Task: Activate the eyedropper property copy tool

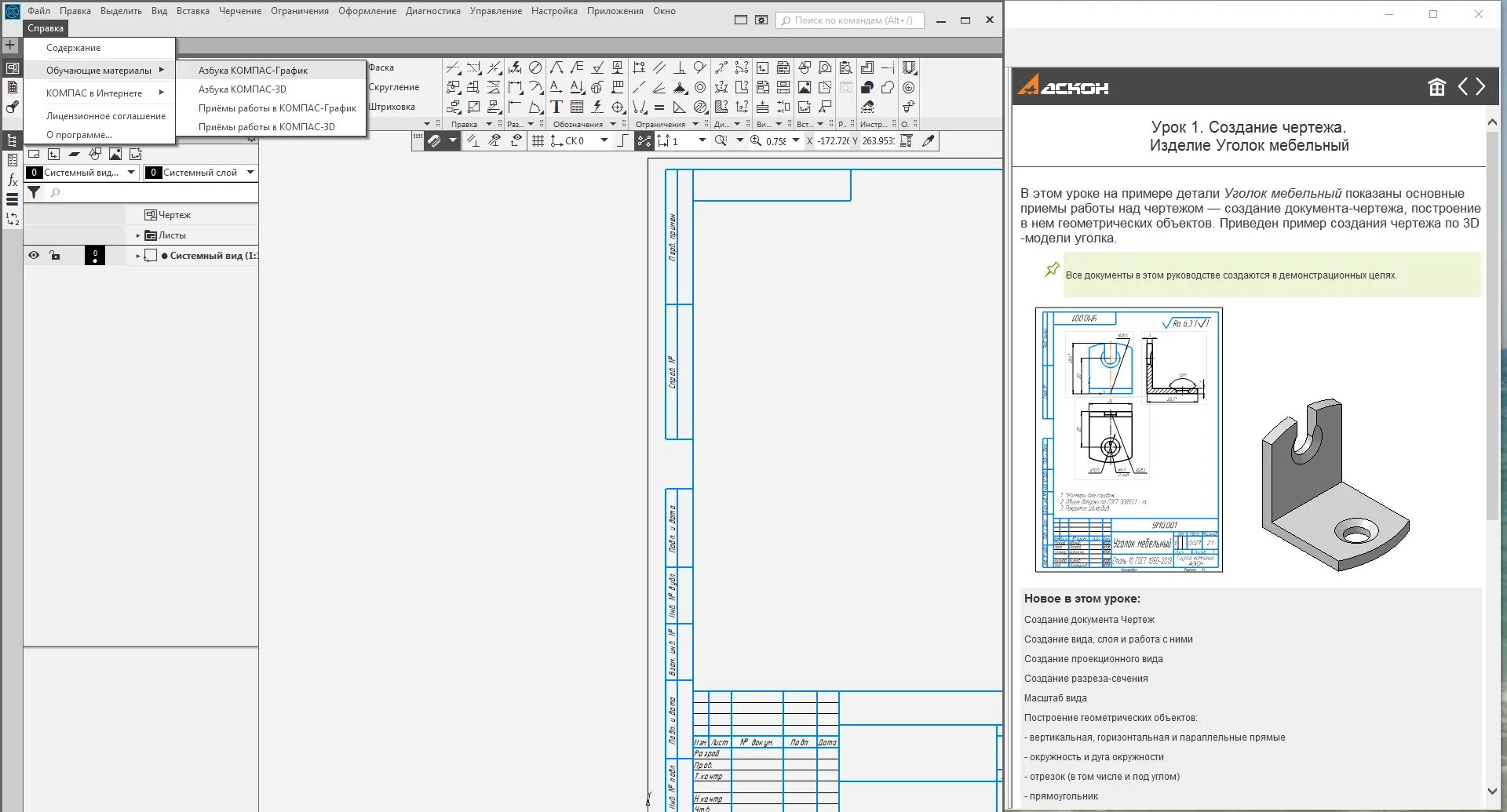Action: [929, 141]
